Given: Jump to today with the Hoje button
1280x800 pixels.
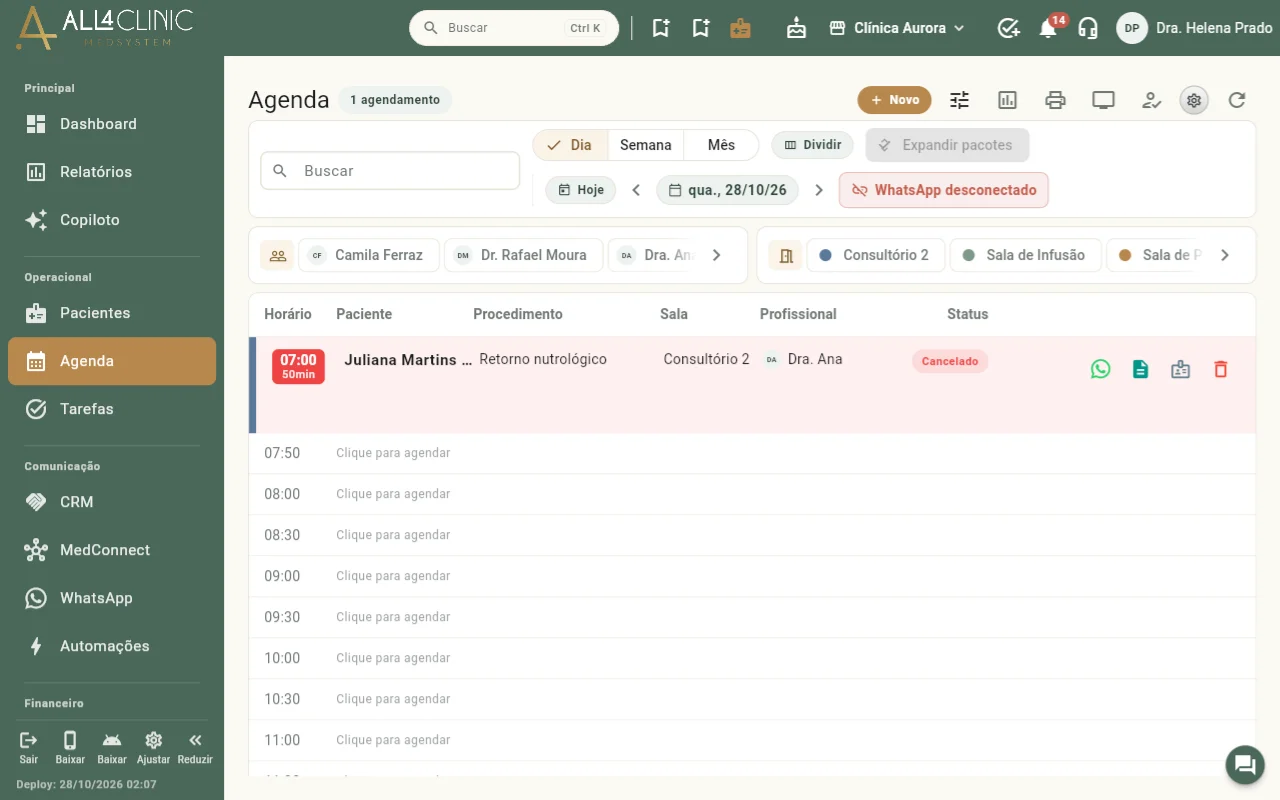Looking at the screenshot, I should tap(580, 190).
